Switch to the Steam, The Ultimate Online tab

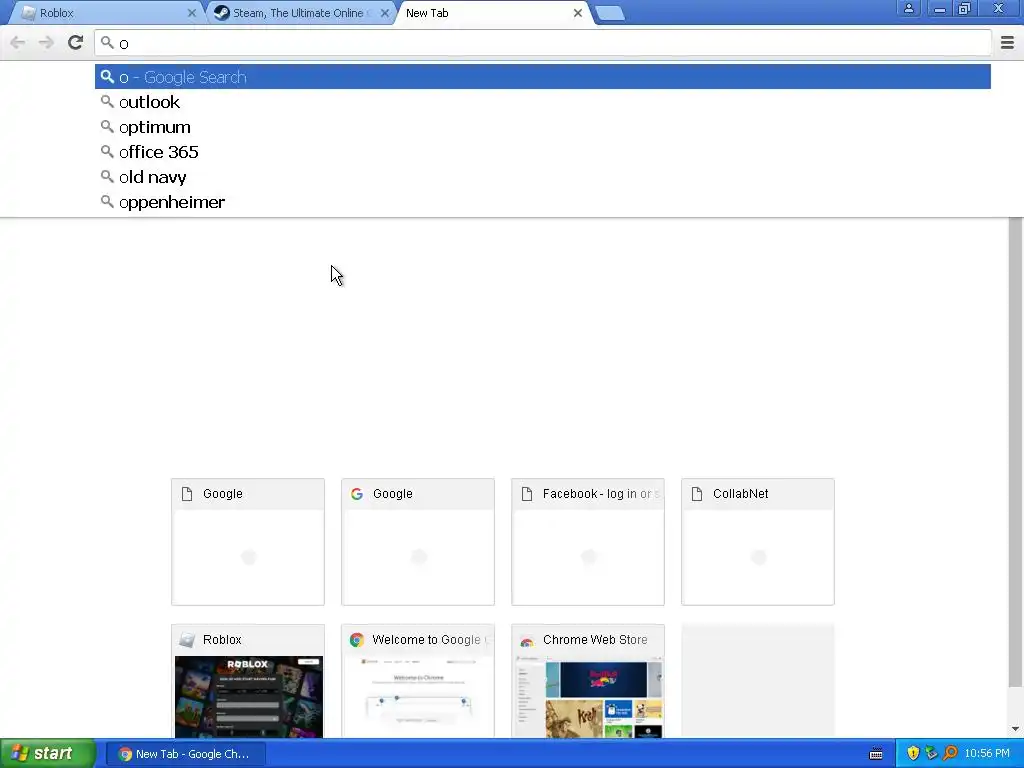(x=299, y=13)
